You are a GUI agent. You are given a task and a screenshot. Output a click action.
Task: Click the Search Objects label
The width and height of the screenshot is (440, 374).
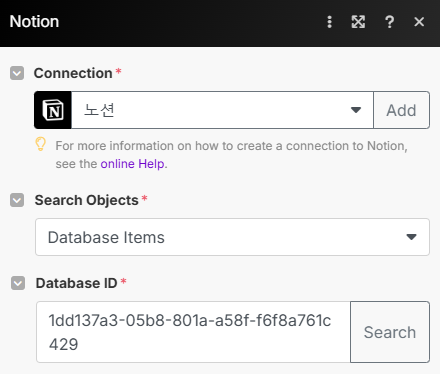(x=86, y=200)
